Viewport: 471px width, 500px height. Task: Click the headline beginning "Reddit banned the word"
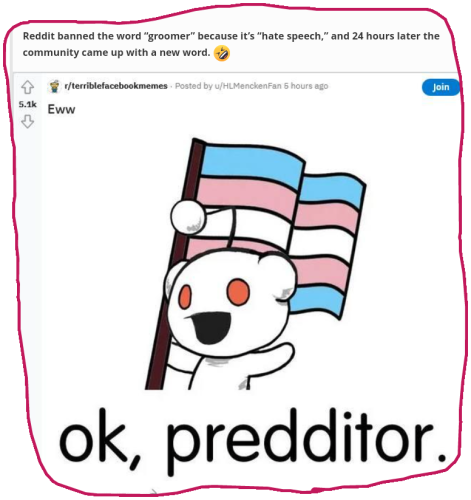click(231, 44)
